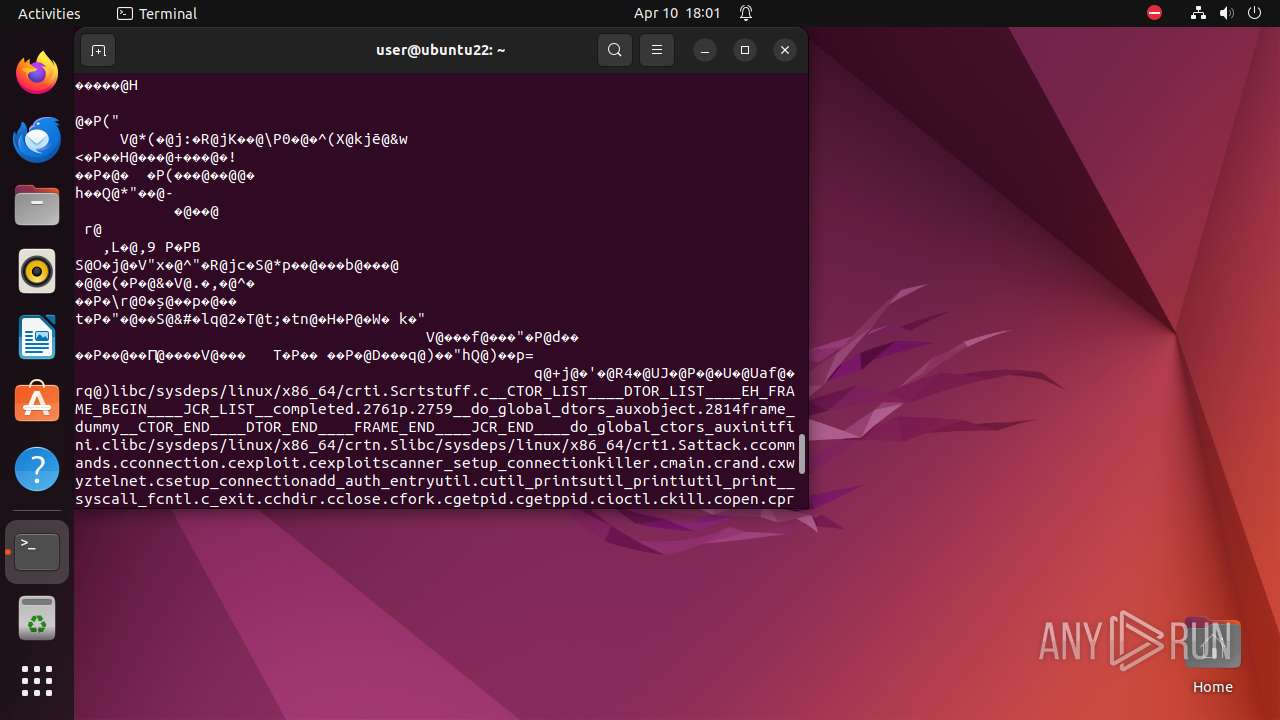Open the power system menu
The width and height of the screenshot is (1280, 720).
pos(1255,14)
